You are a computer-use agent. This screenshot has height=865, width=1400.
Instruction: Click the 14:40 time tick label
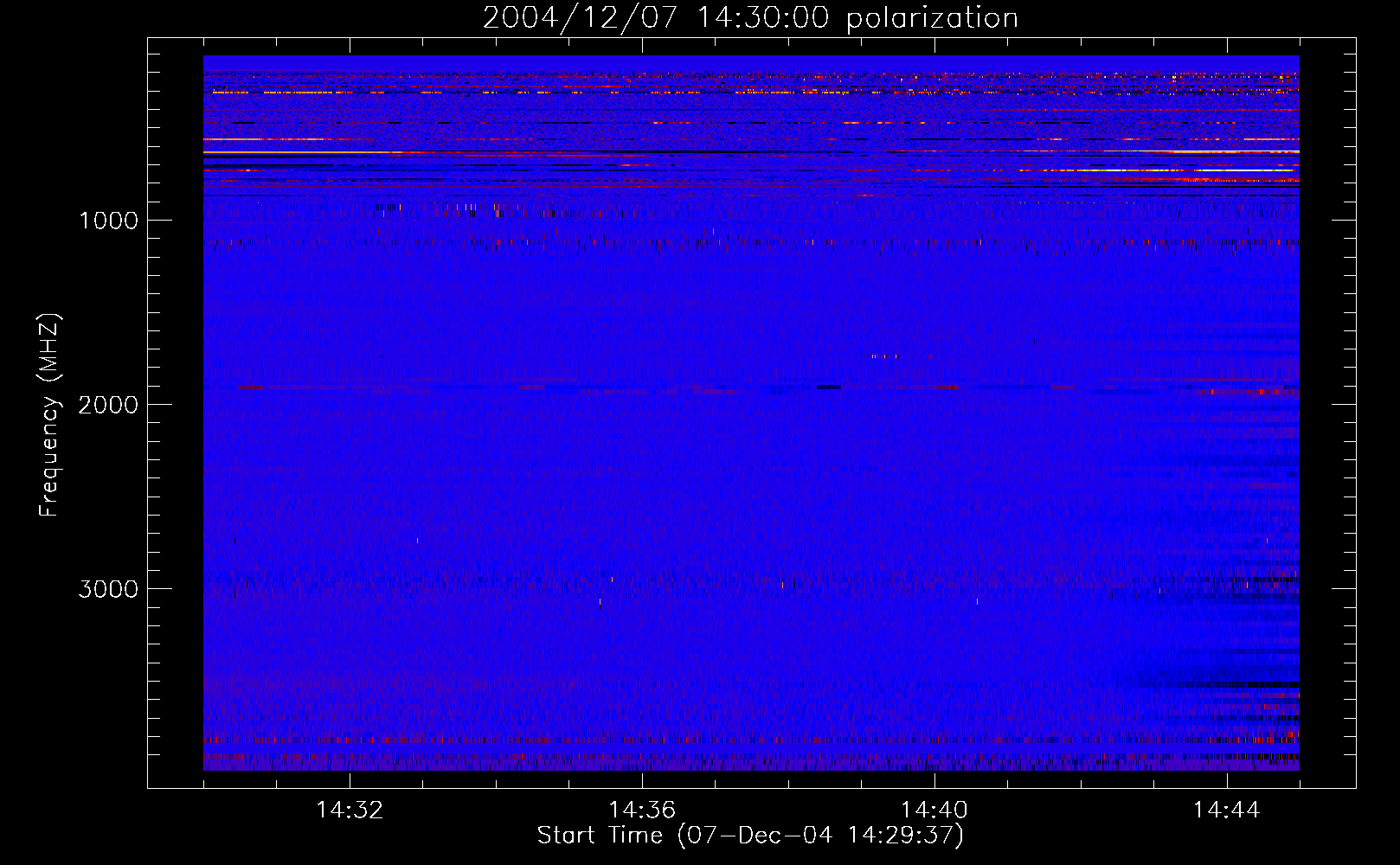pos(934,811)
